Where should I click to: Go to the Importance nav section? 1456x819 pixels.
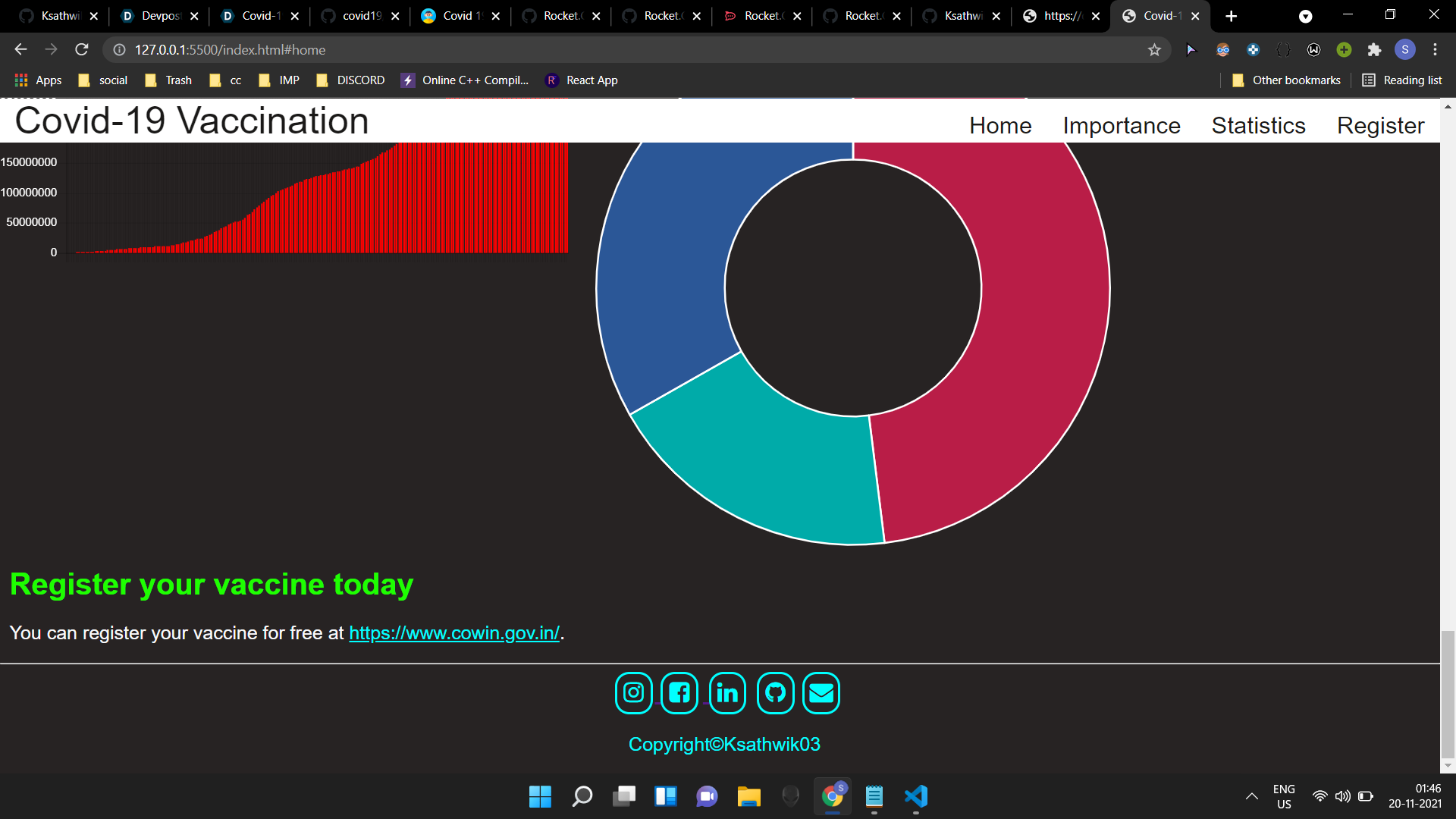1121,125
